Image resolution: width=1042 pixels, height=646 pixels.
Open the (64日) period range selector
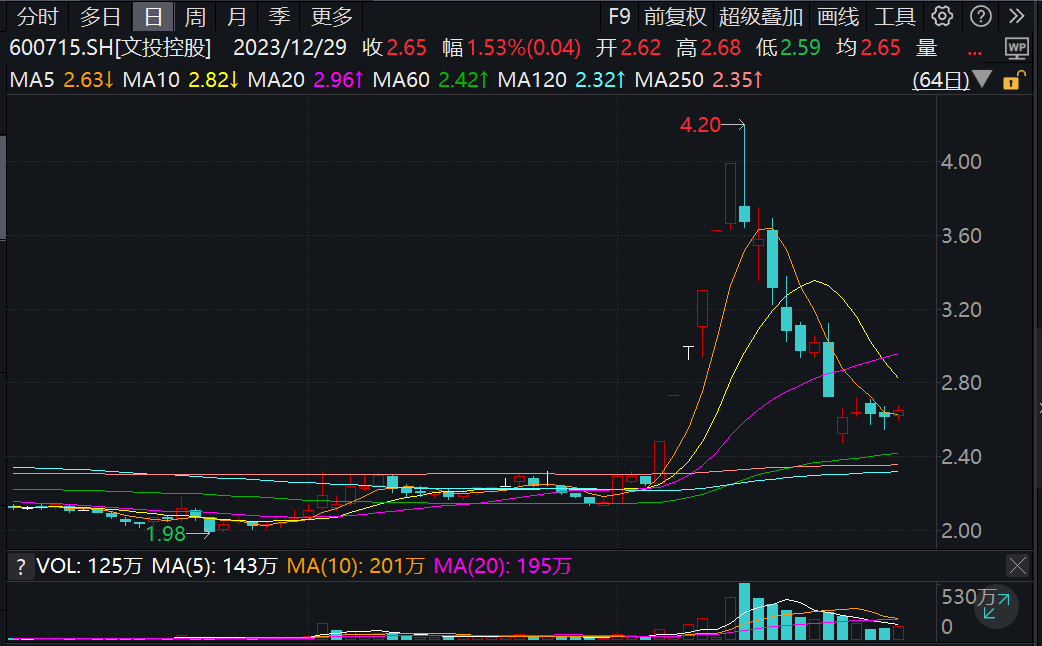[x=940, y=80]
